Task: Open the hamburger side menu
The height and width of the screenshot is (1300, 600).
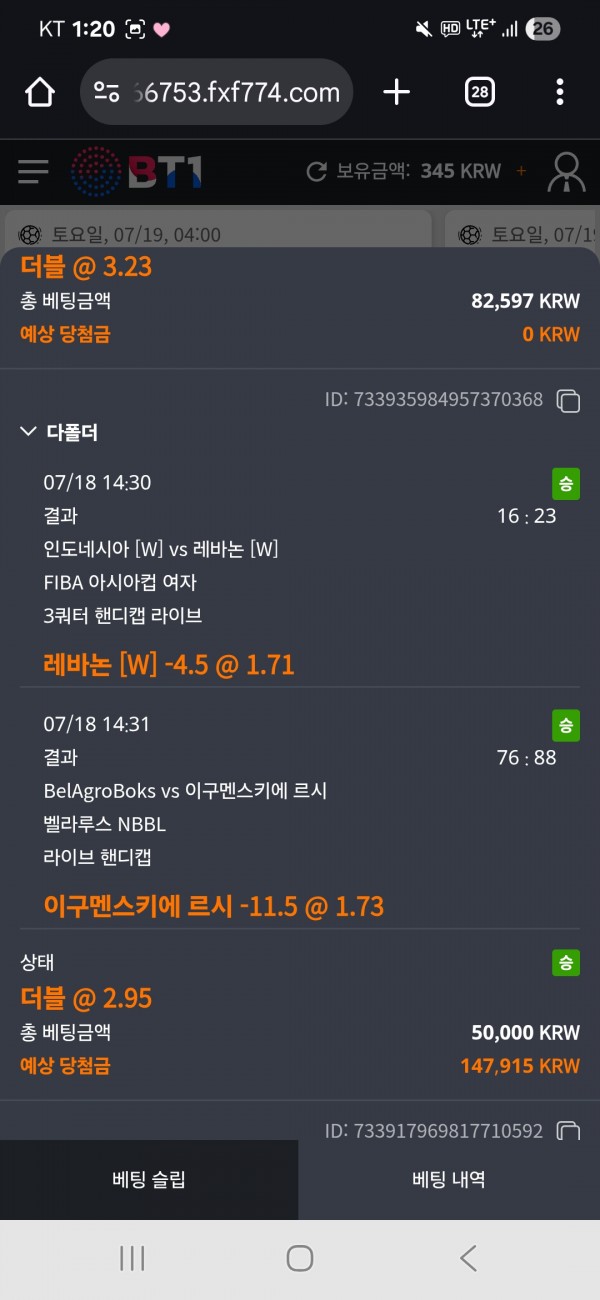Action: click(x=33, y=172)
